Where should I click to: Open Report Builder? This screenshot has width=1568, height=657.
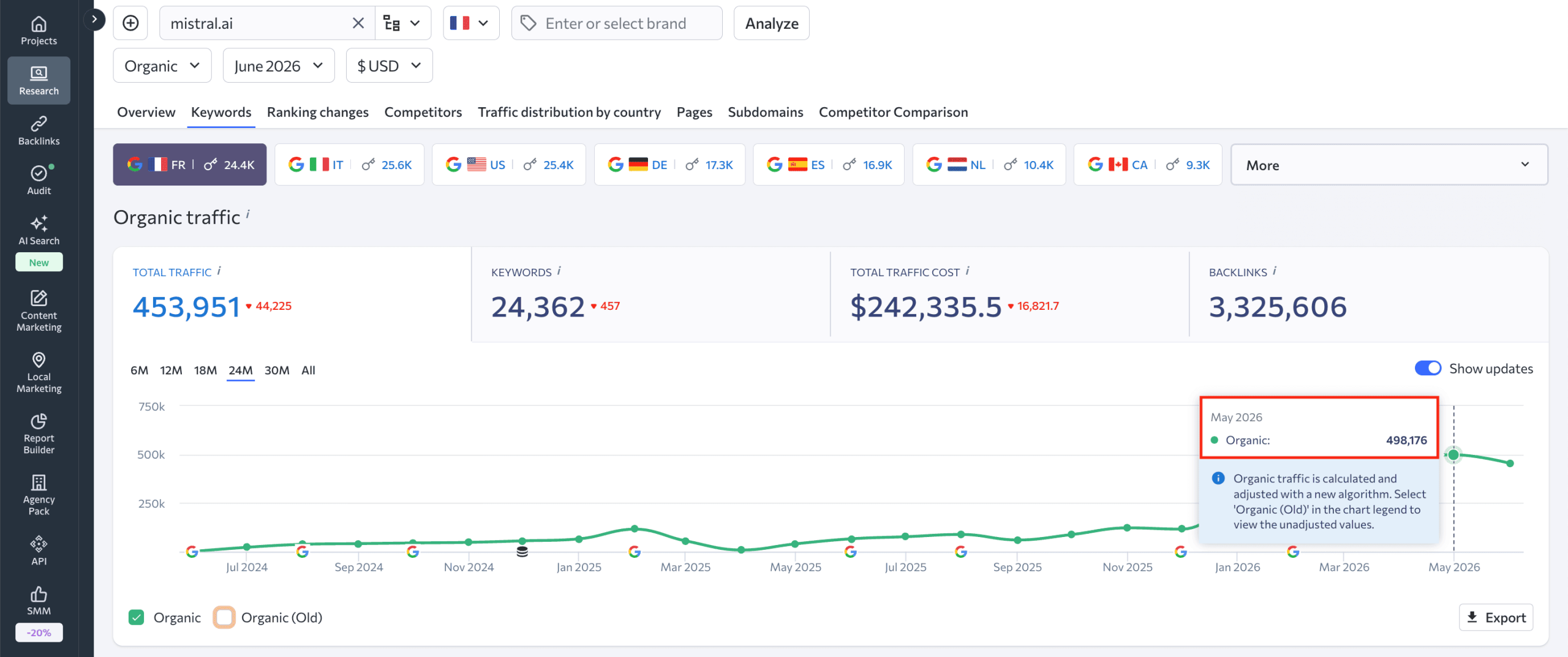click(39, 434)
